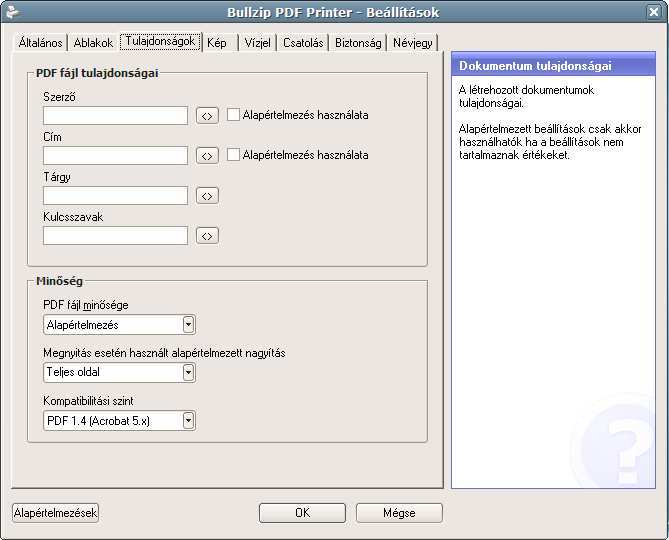Image resolution: width=669 pixels, height=540 pixels.
Task: Click the macro button next to Kulcsszavak field
Action: click(207, 236)
